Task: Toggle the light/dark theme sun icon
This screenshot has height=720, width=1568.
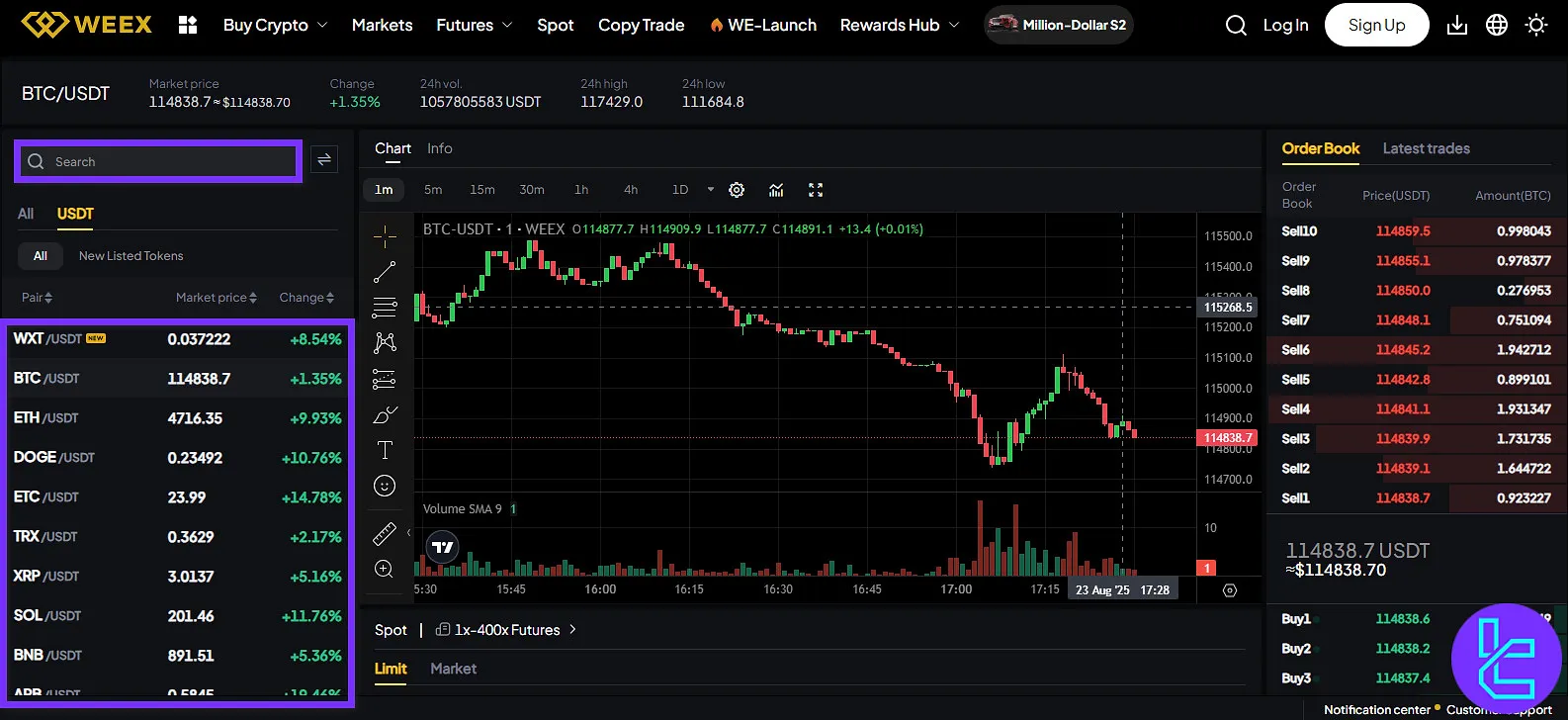Action: point(1536,25)
